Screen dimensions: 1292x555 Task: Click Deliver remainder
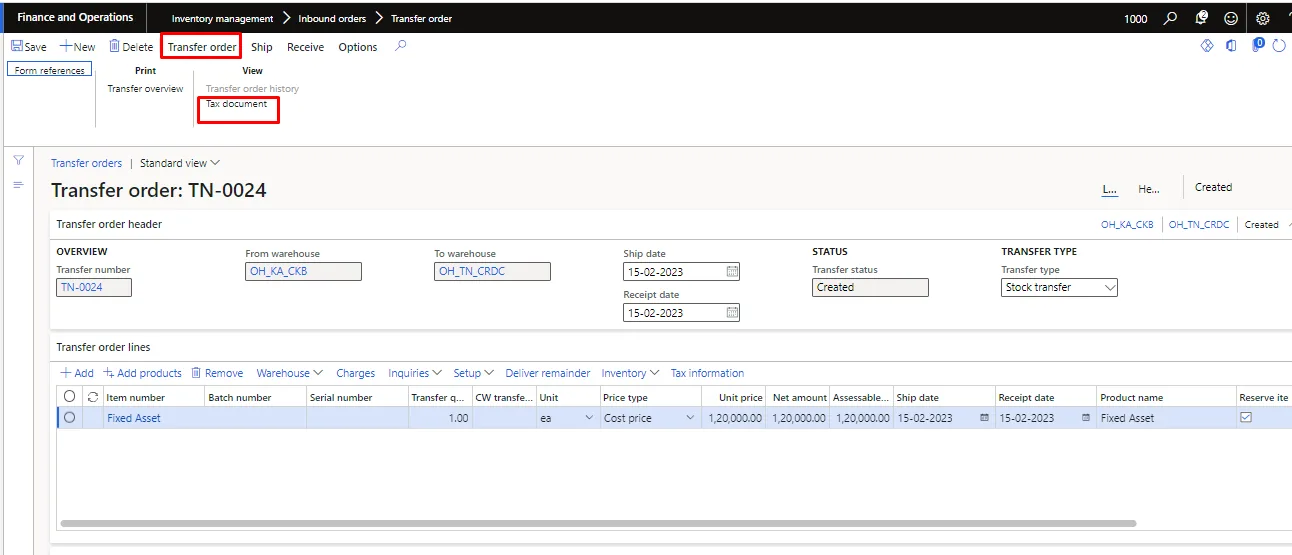point(548,373)
